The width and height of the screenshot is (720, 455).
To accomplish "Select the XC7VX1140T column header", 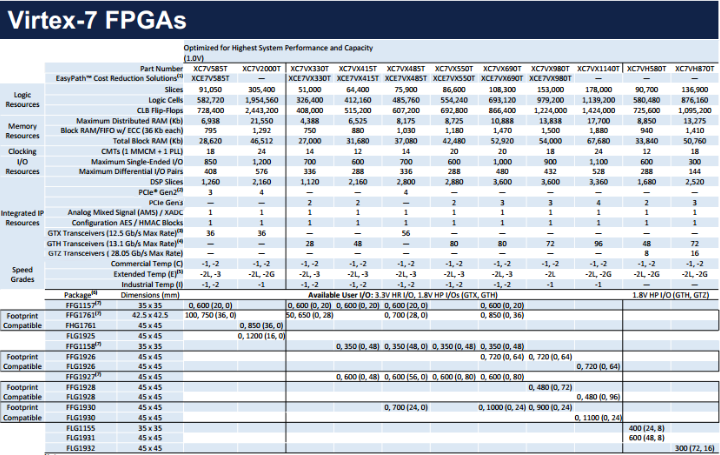I will pyautogui.click(x=598, y=68).
